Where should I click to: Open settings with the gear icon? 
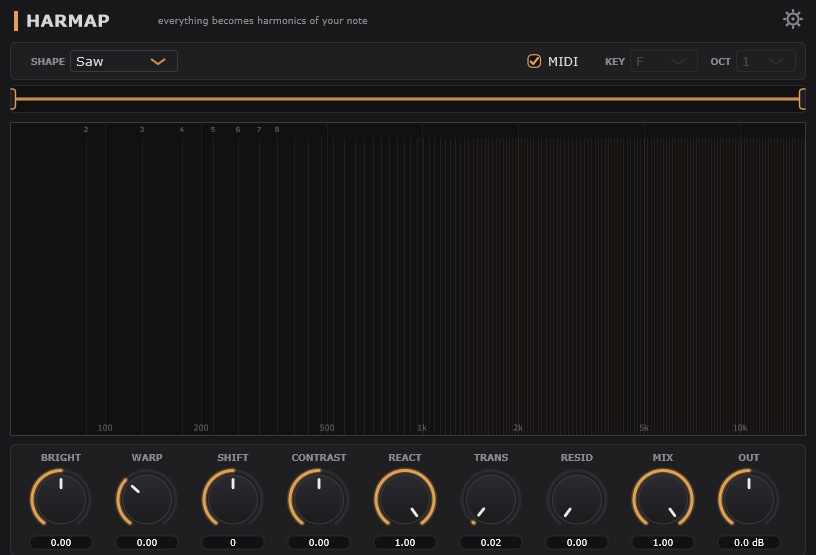793,19
